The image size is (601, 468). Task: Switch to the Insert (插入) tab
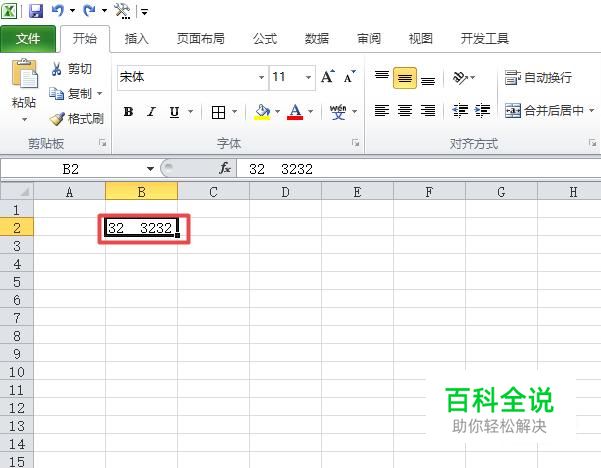click(x=136, y=39)
